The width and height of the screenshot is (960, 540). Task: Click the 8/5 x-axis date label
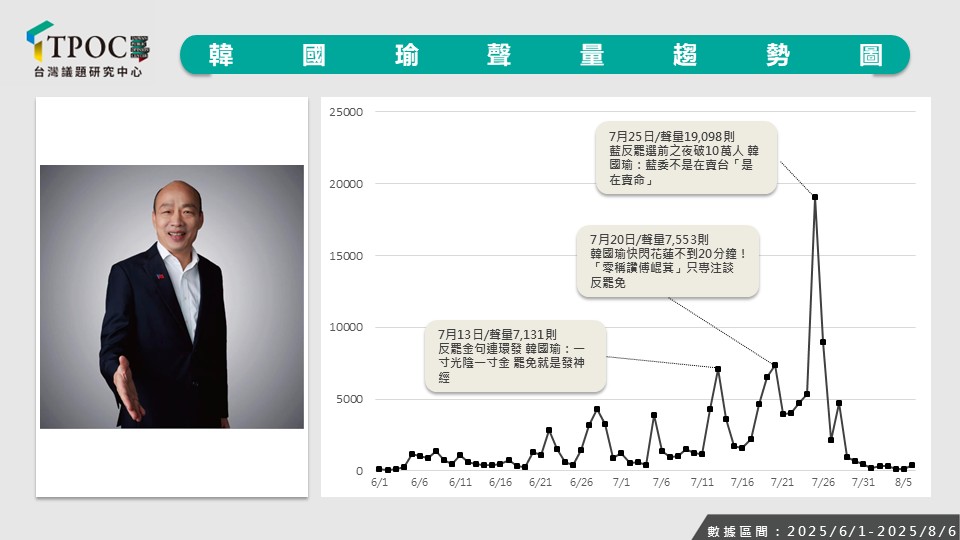(x=904, y=482)
